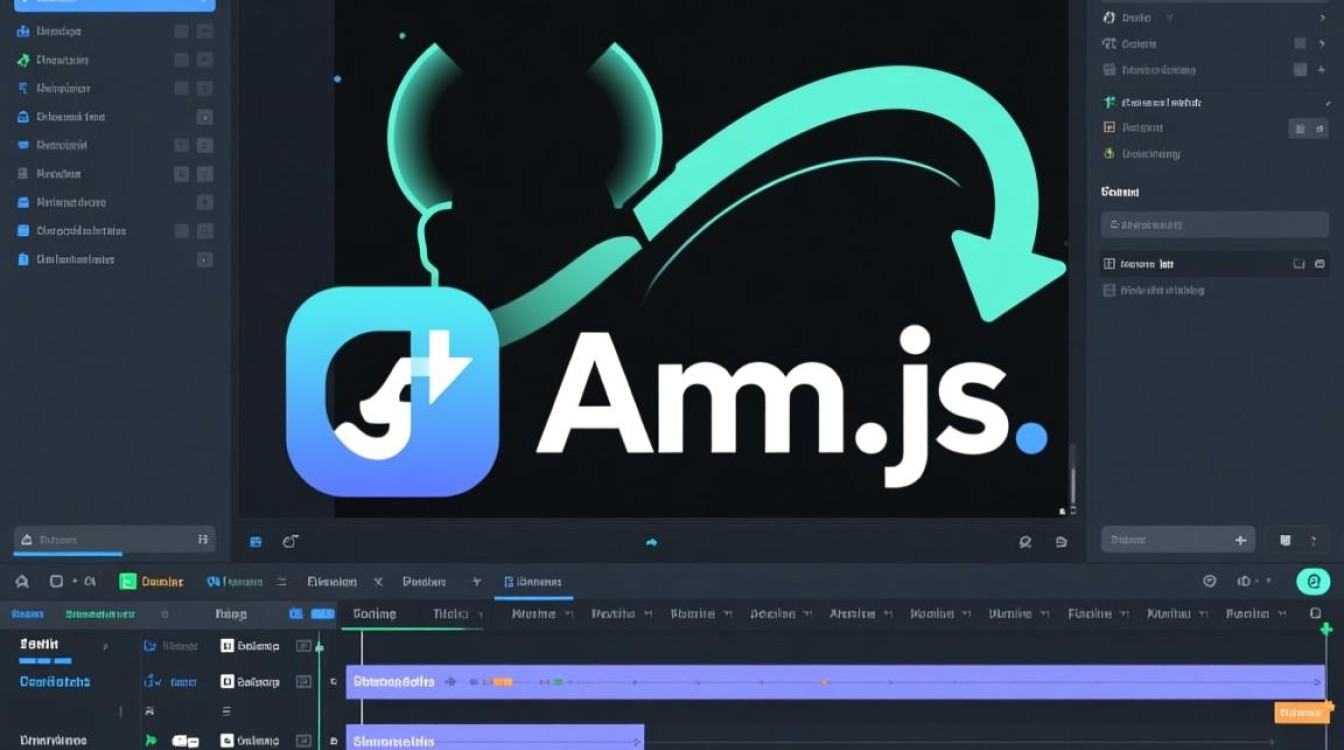The image size is (1344, 750).
Task: Select the blue underlined tab in timeline toolbar
Action: pyautogui.click(x=533, y=581)
